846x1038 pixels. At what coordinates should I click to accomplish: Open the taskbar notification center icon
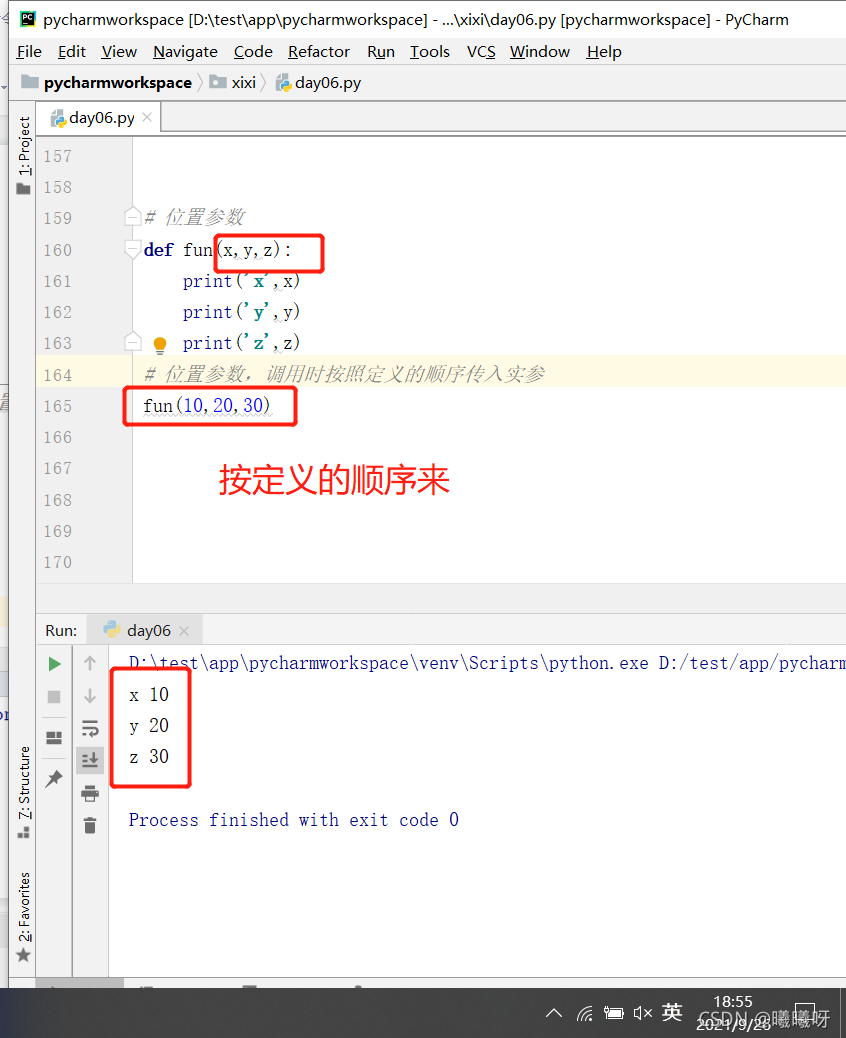click(x=805, y=1013)
